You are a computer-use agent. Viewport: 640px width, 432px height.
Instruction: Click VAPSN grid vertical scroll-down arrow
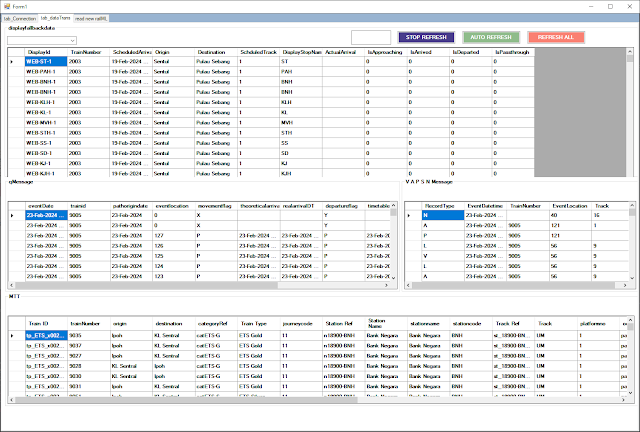(x=632, y=278)
